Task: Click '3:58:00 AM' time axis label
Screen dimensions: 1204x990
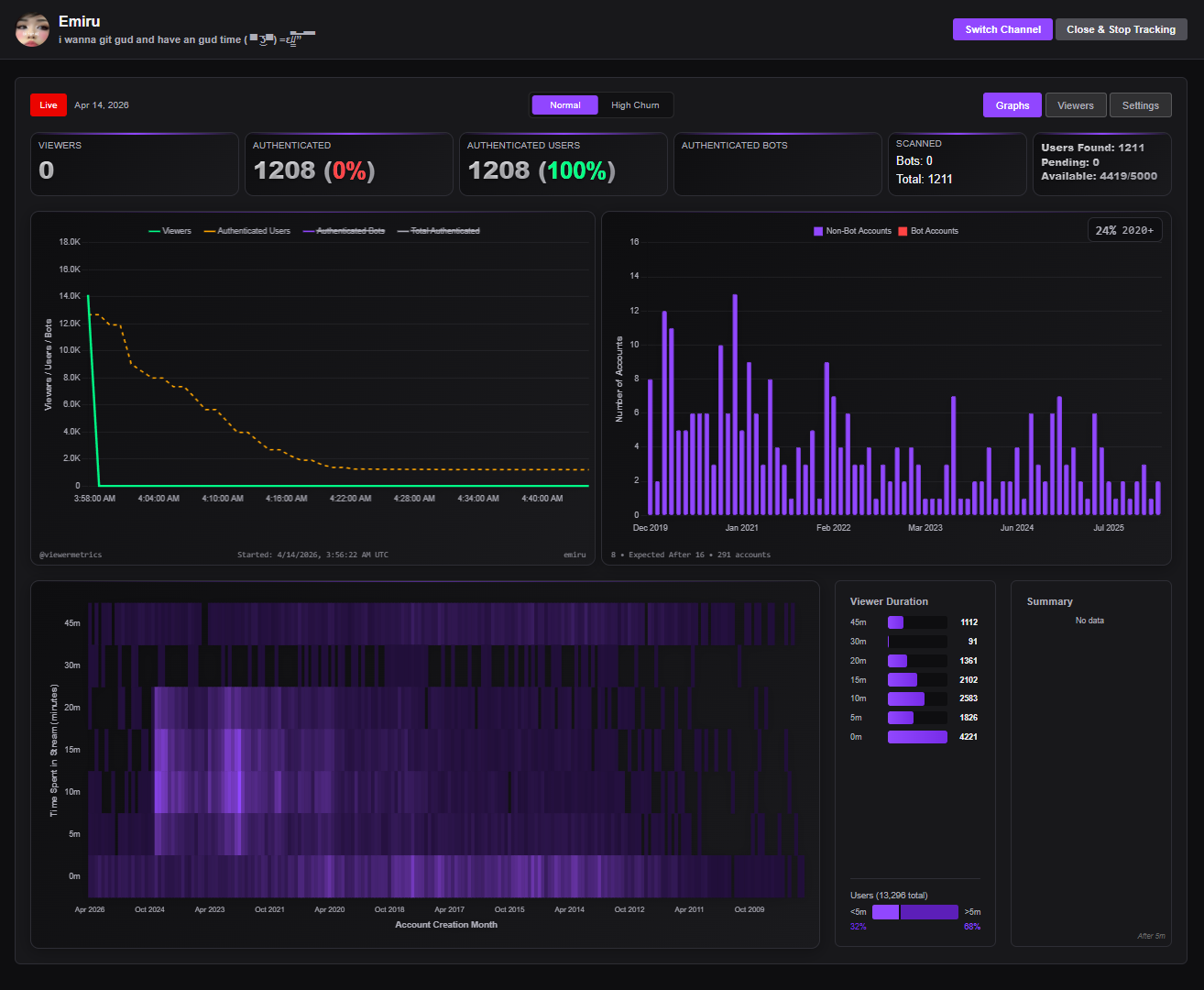Action: (94, 499)
